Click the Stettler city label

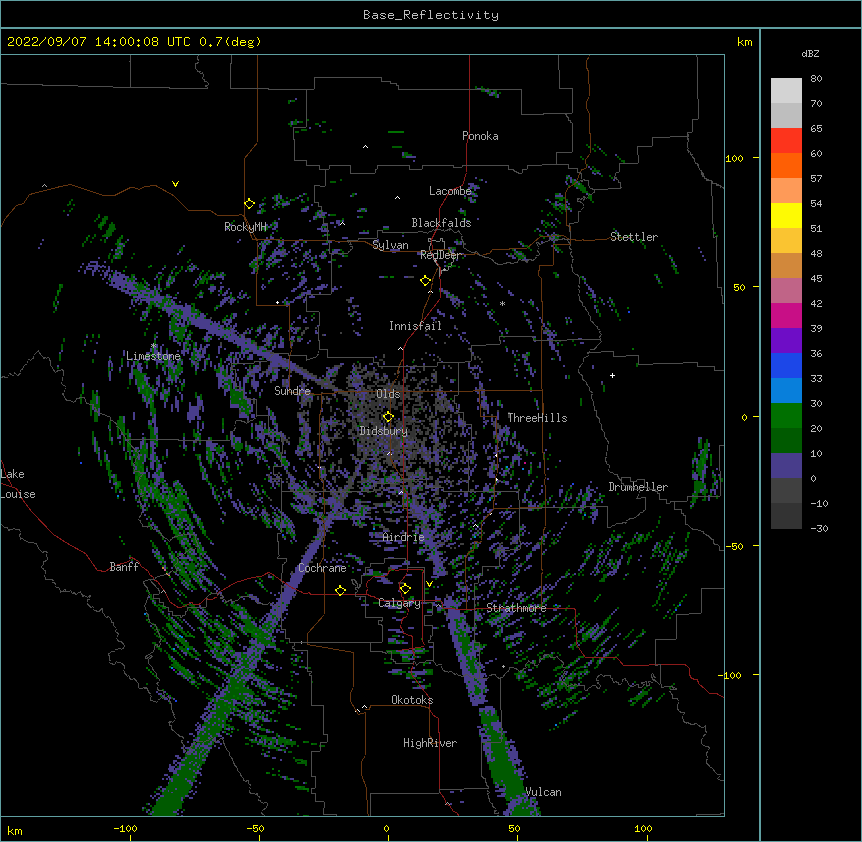634,237
